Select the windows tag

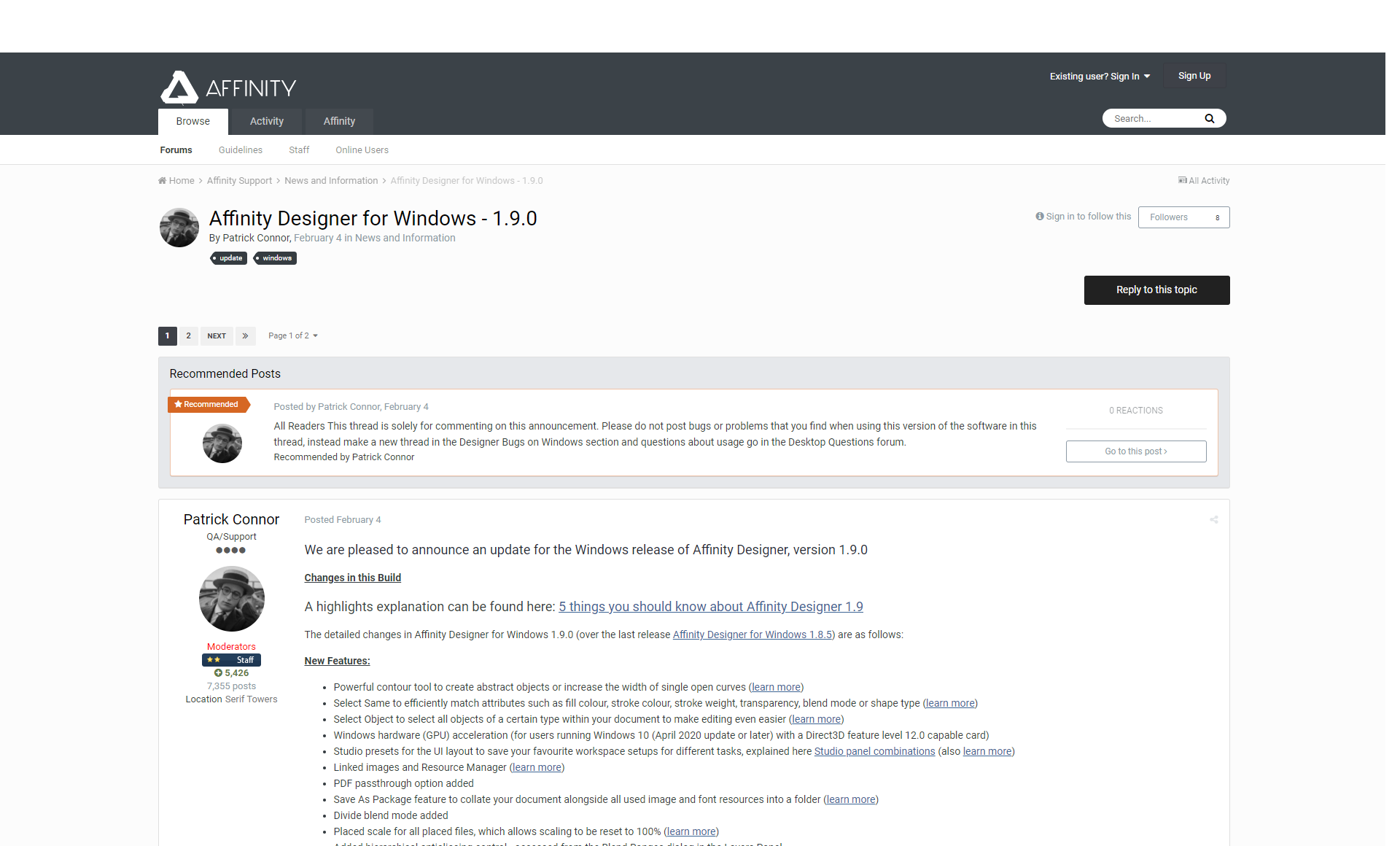(x=275, y=258)
